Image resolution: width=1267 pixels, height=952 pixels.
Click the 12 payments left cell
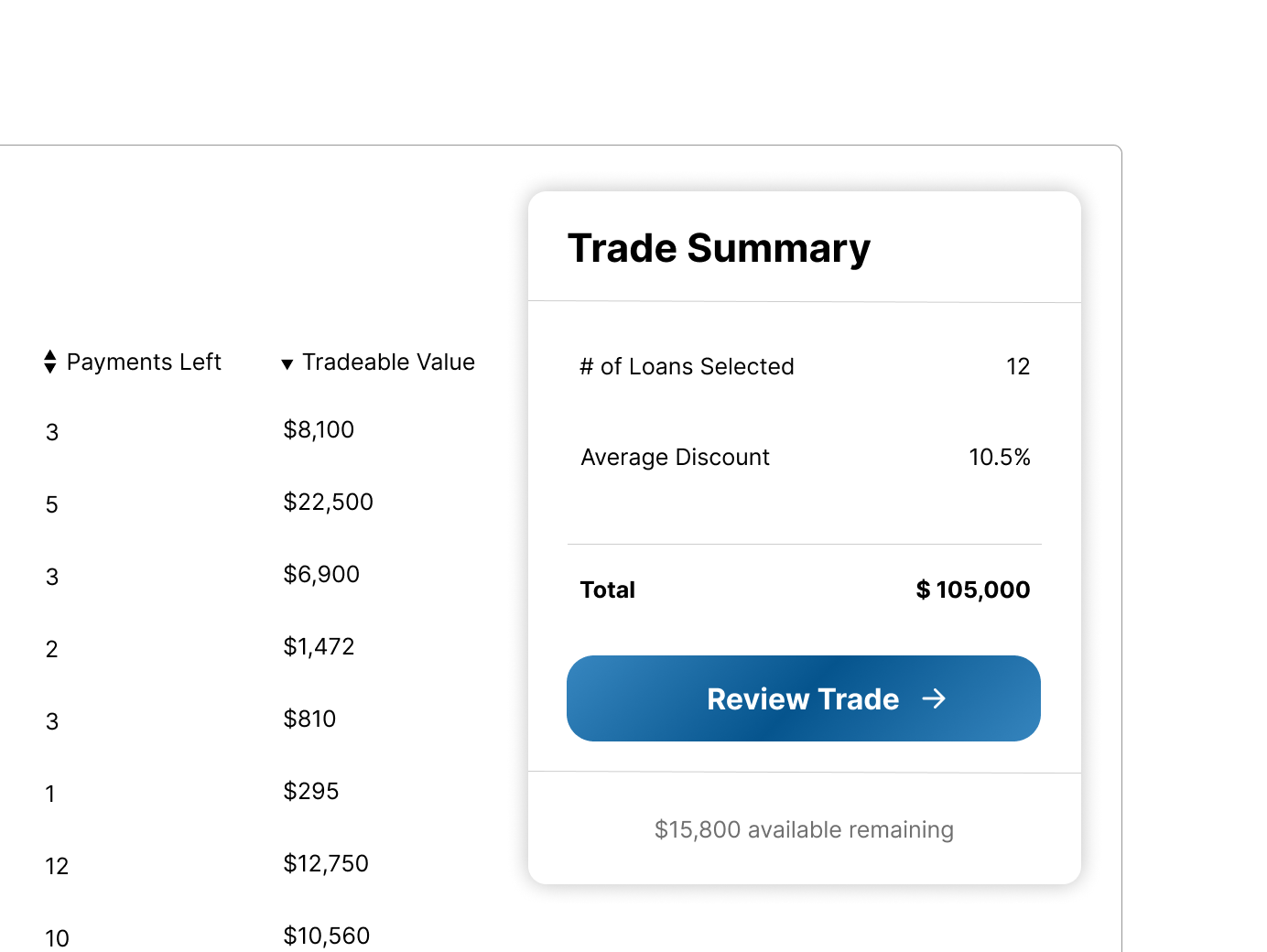coord(57,866)
